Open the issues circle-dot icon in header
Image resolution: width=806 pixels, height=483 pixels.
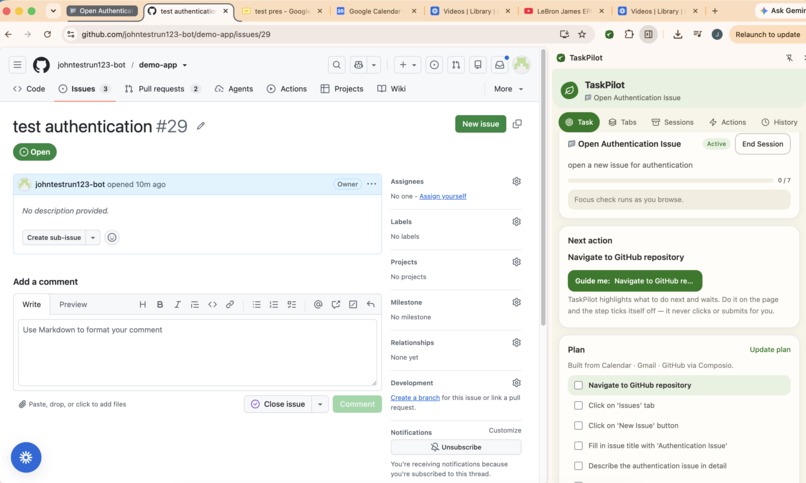coord(434,65)
